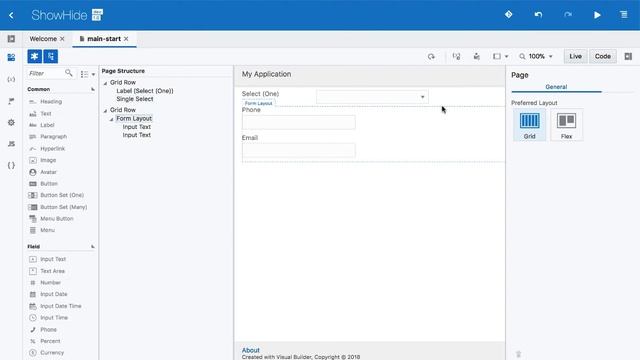Image resolution: width=640 pixels, height=360 pixels.
Task: Collapse the Common components section
Action: 93,89
